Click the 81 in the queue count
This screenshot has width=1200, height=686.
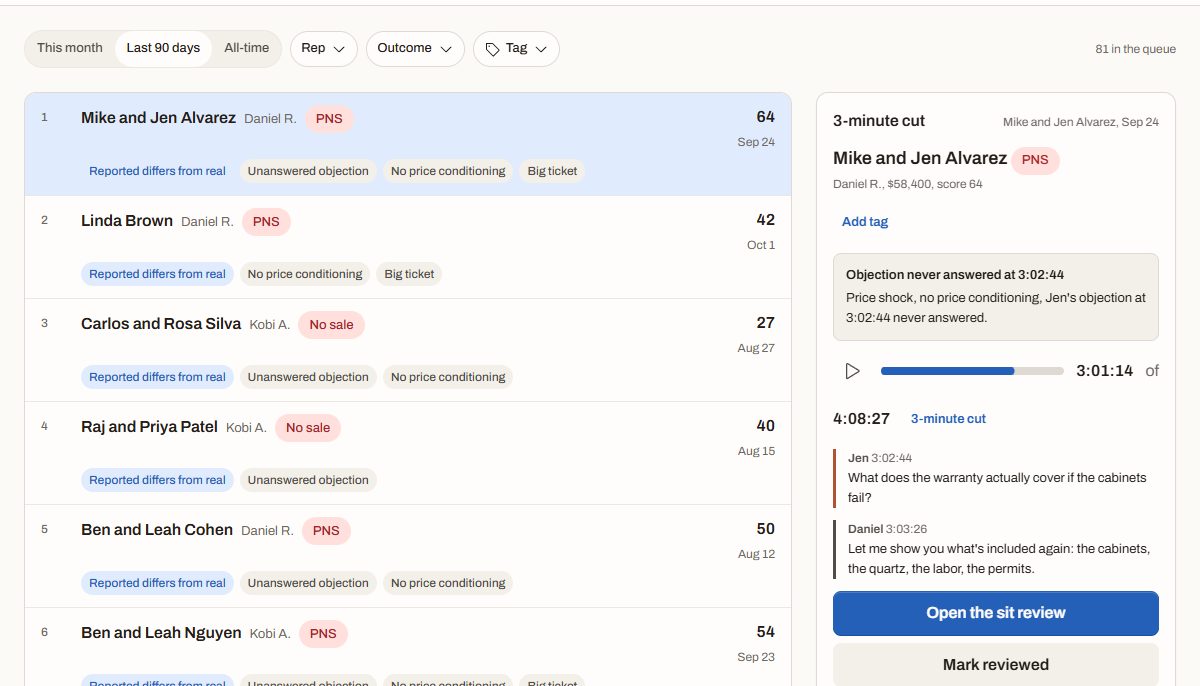pos(1135,49)
